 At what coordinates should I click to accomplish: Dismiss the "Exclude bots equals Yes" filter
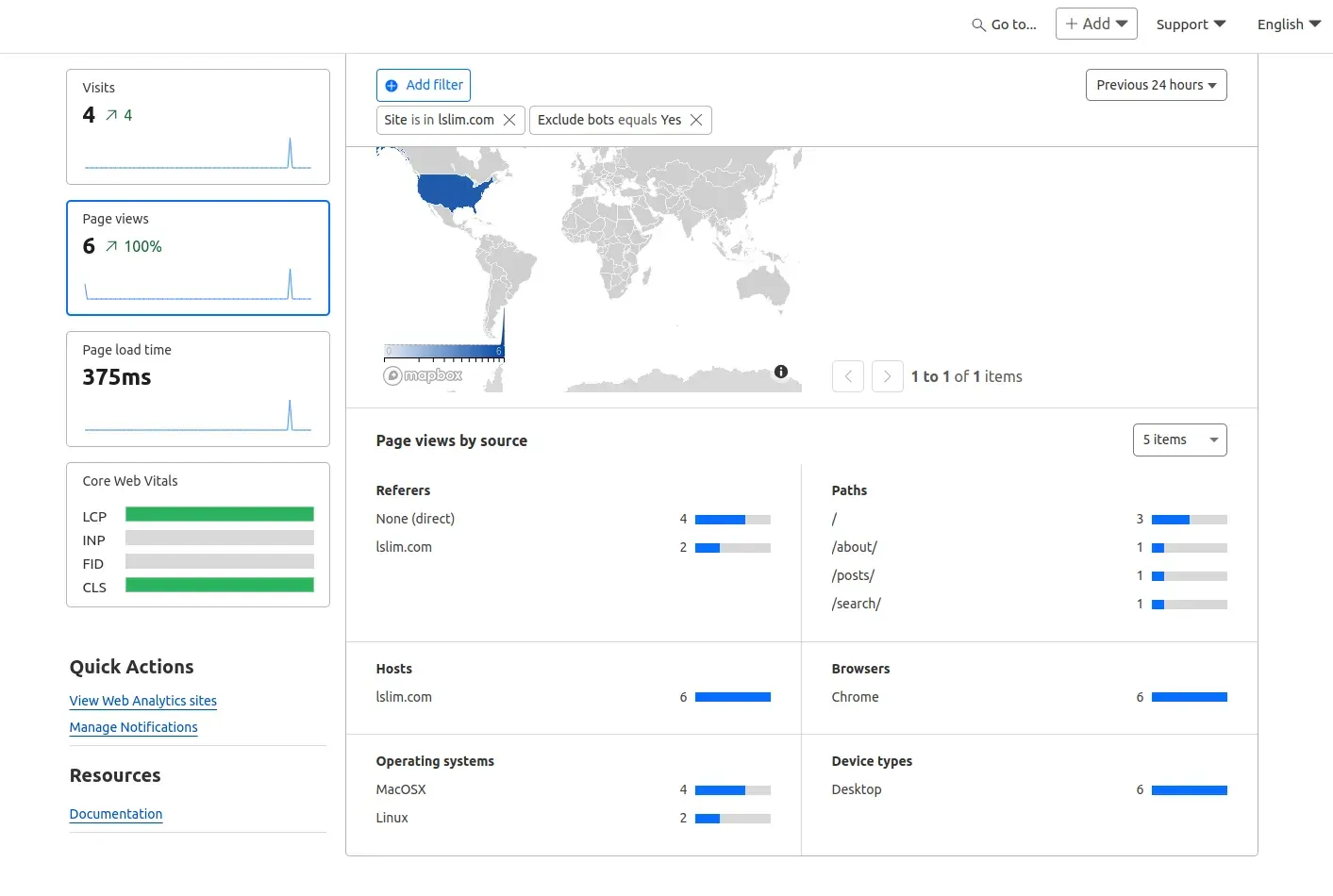tap(695, 120)
